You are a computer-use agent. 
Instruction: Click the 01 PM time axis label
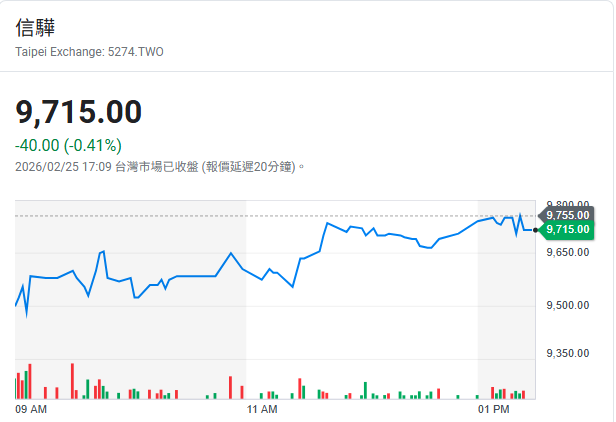493,410
